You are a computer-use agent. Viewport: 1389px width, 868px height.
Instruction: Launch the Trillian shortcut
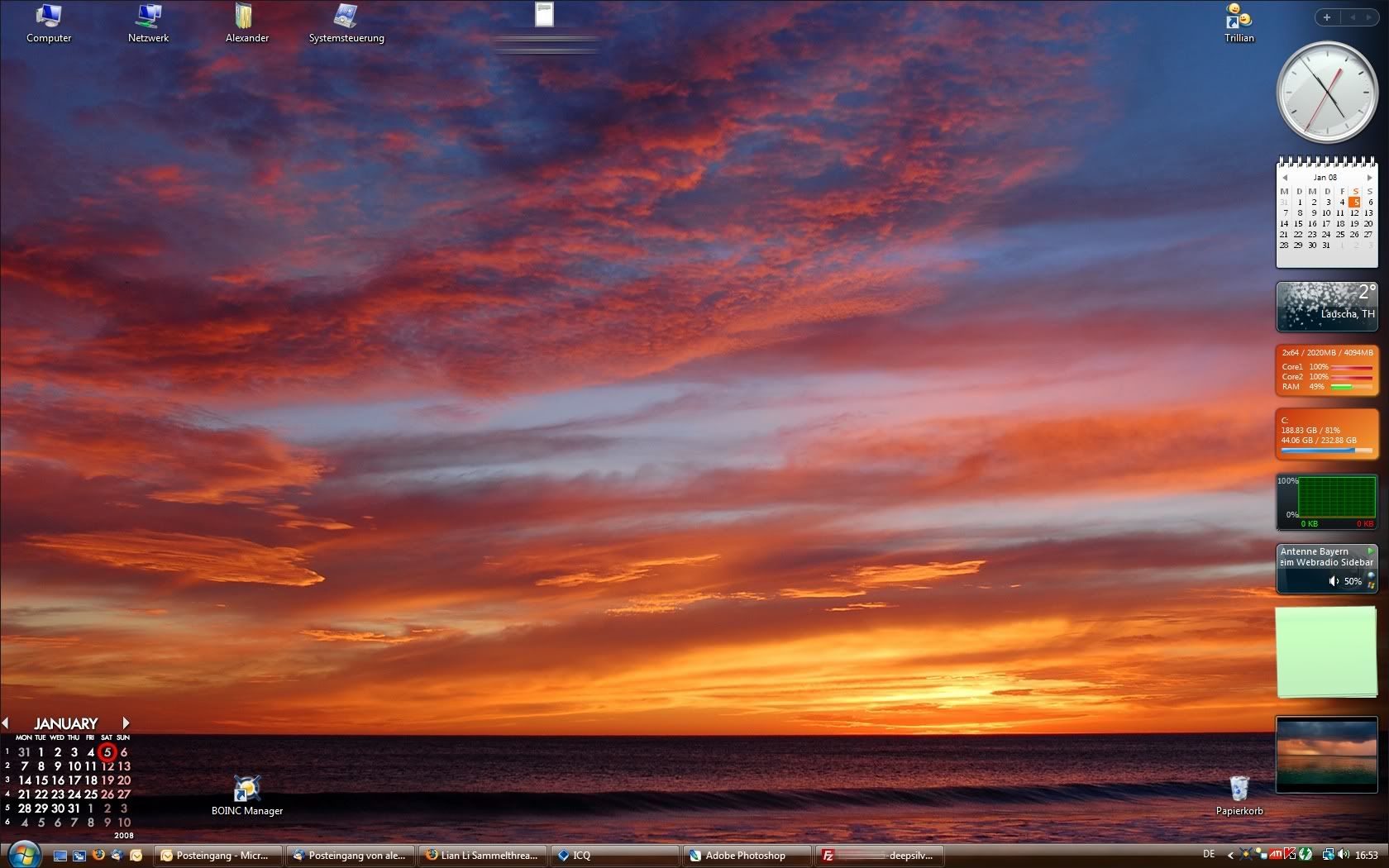coord(1239,22)
